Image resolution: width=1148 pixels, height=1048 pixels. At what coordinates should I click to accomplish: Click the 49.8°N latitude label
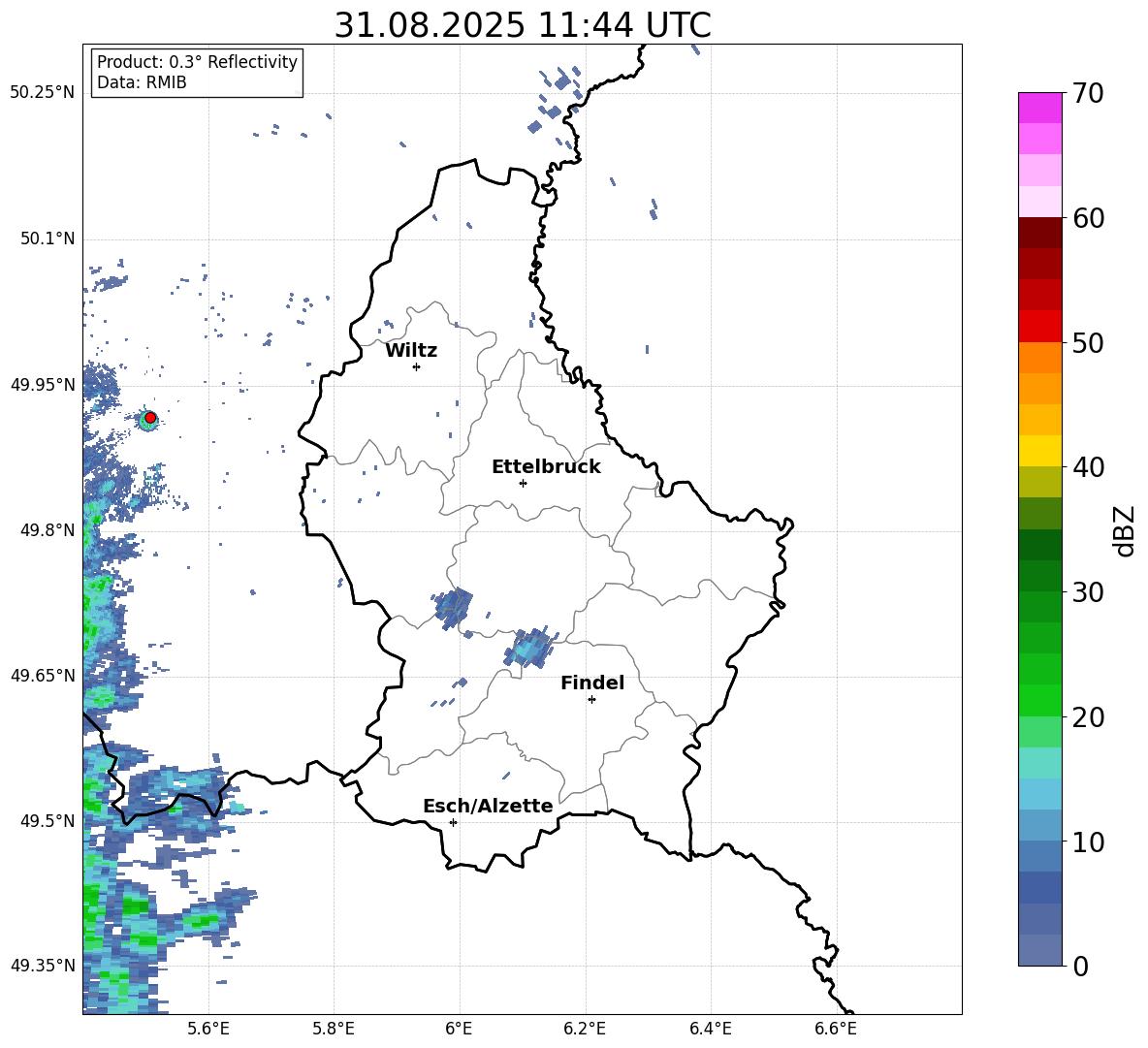pyautogui.click(x=48, y=530)
